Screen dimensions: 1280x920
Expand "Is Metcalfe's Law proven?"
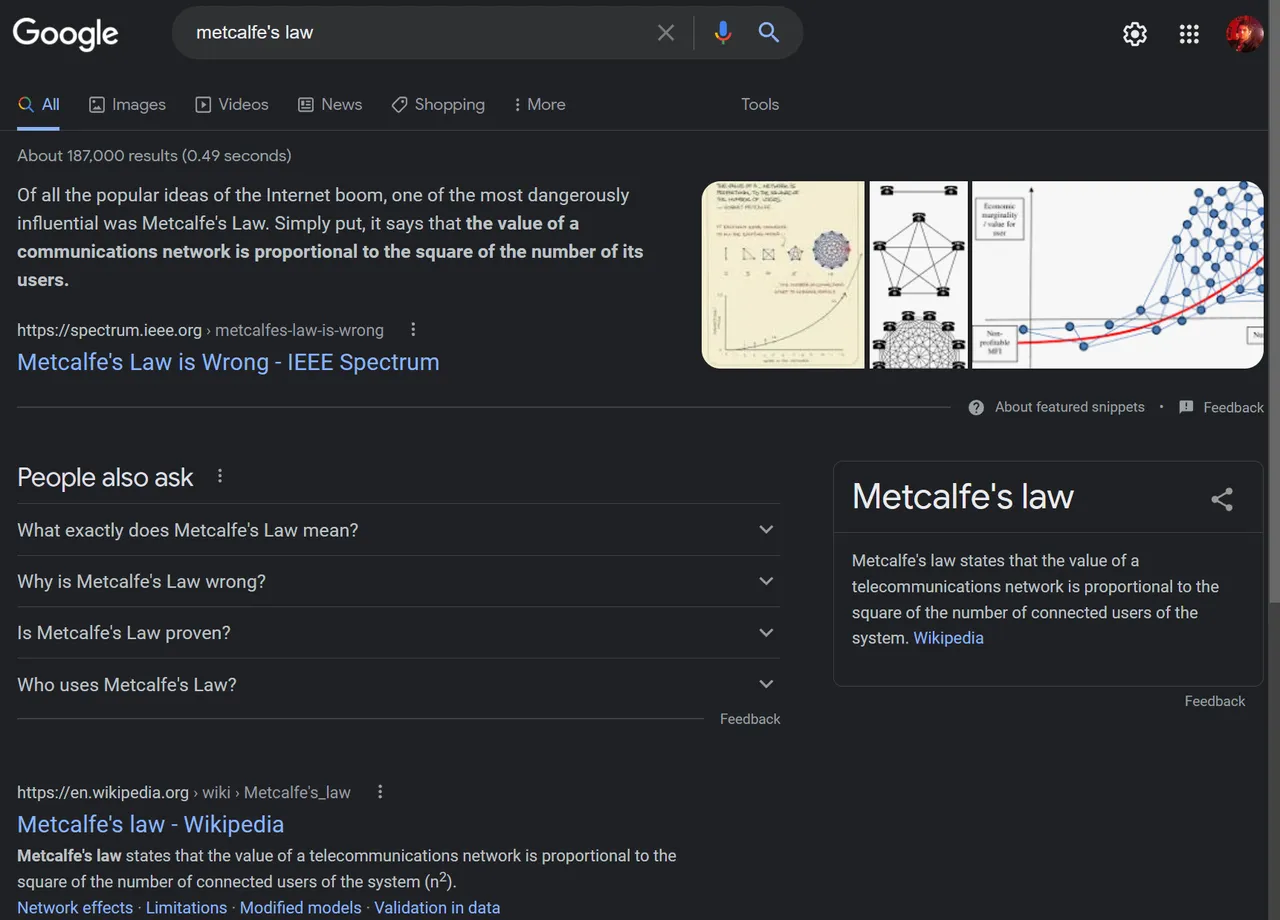[398, 633]
